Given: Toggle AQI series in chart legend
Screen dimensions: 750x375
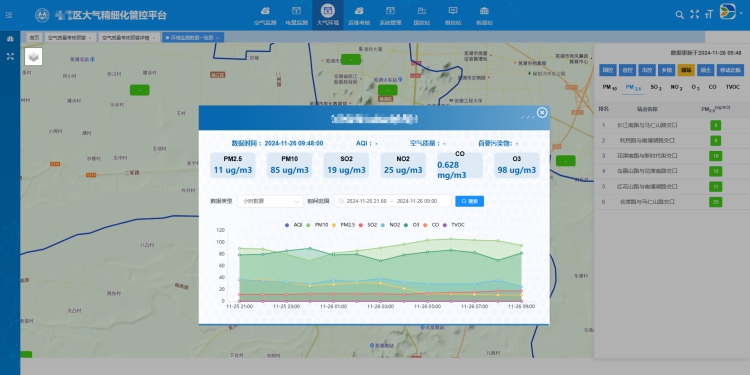Looking at the screenshot, I should coord(293,225).
